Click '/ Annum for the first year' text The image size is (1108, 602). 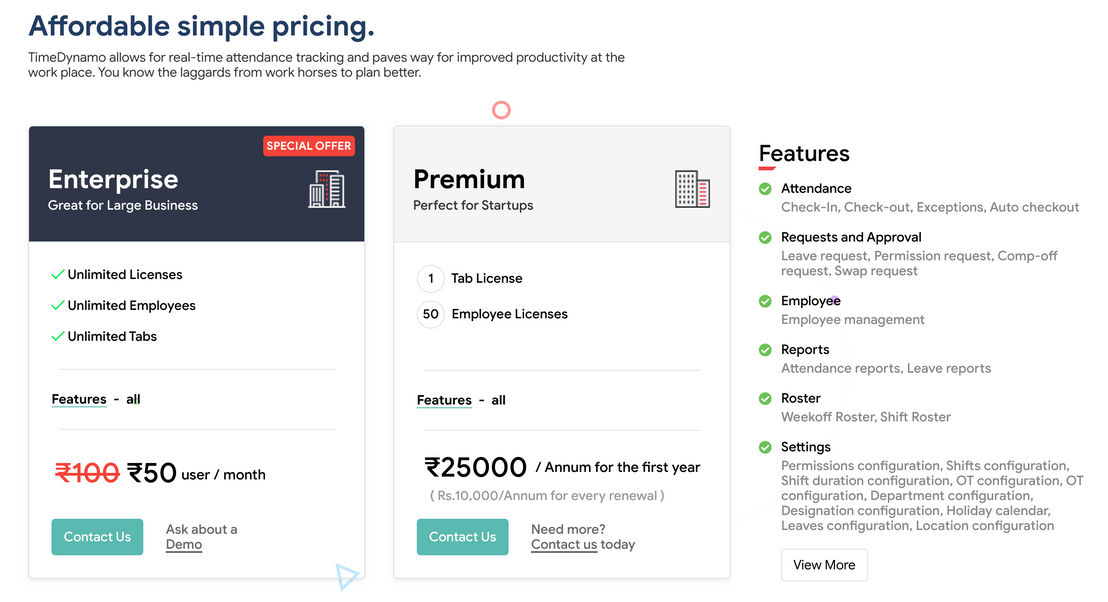pyautogui.click(x=618, y=467)
